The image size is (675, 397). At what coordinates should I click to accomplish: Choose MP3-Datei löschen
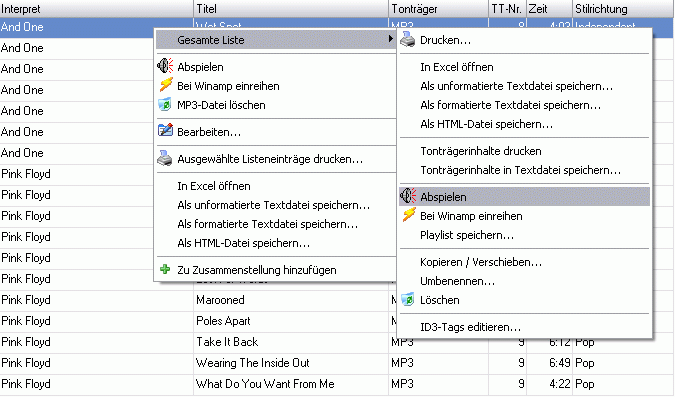pyautogui.click(x=276, y=105)
